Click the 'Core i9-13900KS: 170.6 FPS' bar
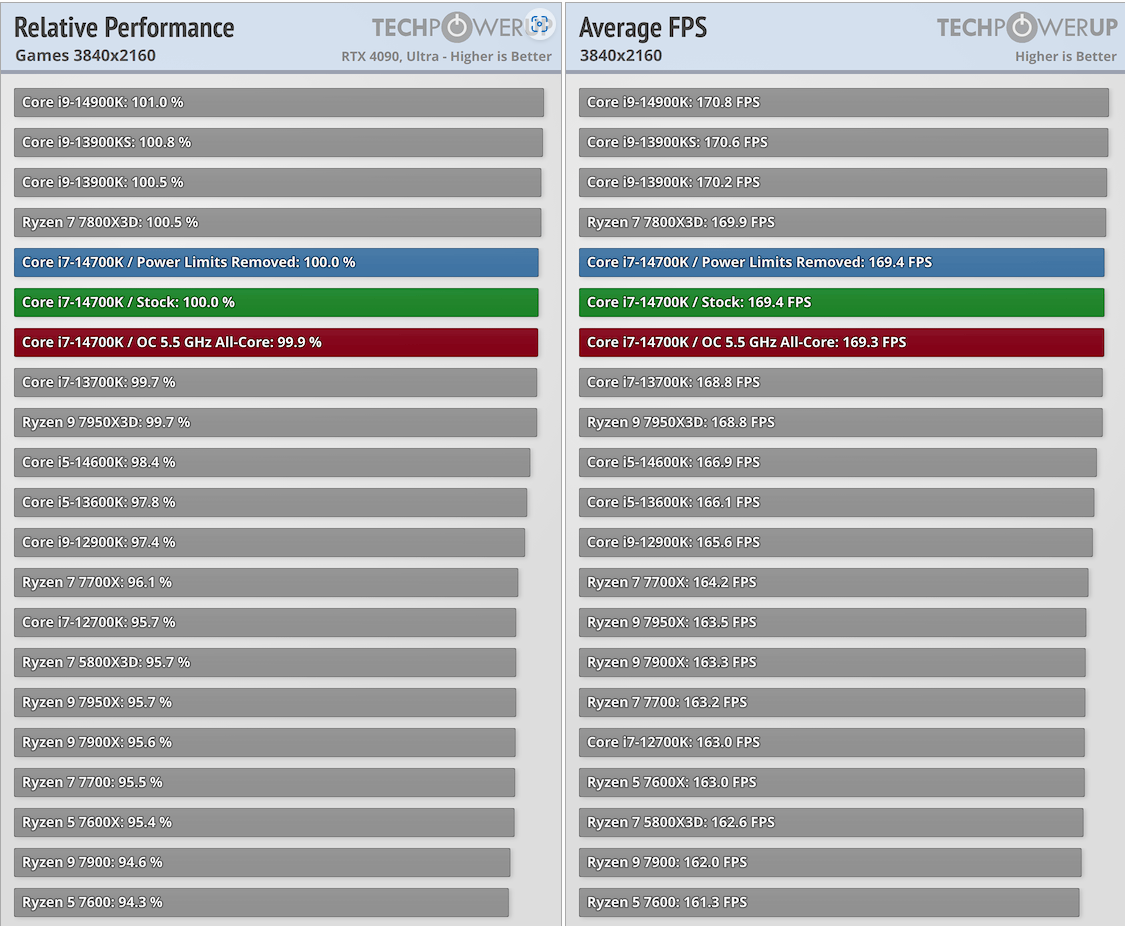1125x926 pixels. pyautogui.click(x=844, y=143)
